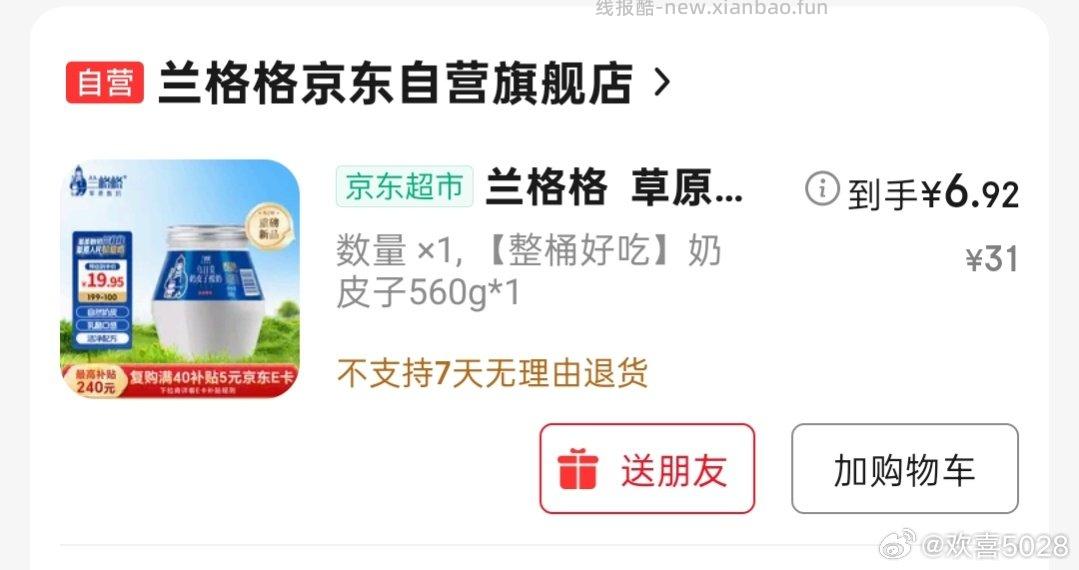Open the 兰格格京东自营旗舰店 store page
This screenshot has width=1079, height=570.
[396, 83]
